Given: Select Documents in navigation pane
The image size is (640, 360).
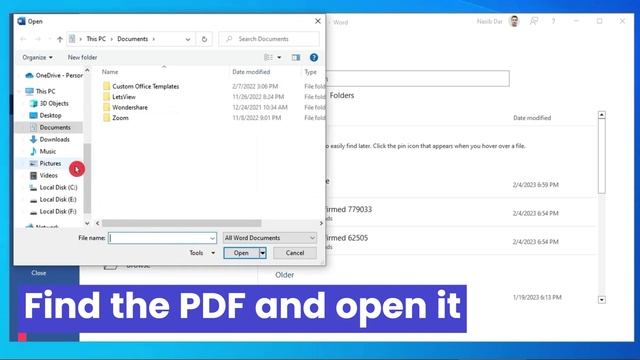Looking at the screenshot, I should (49, 127).
